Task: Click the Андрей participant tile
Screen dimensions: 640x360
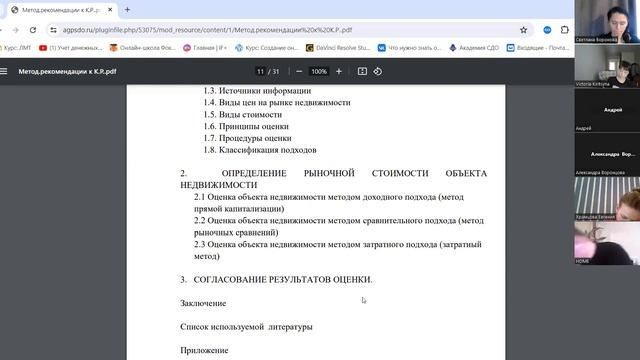Action: pos(607,110)
